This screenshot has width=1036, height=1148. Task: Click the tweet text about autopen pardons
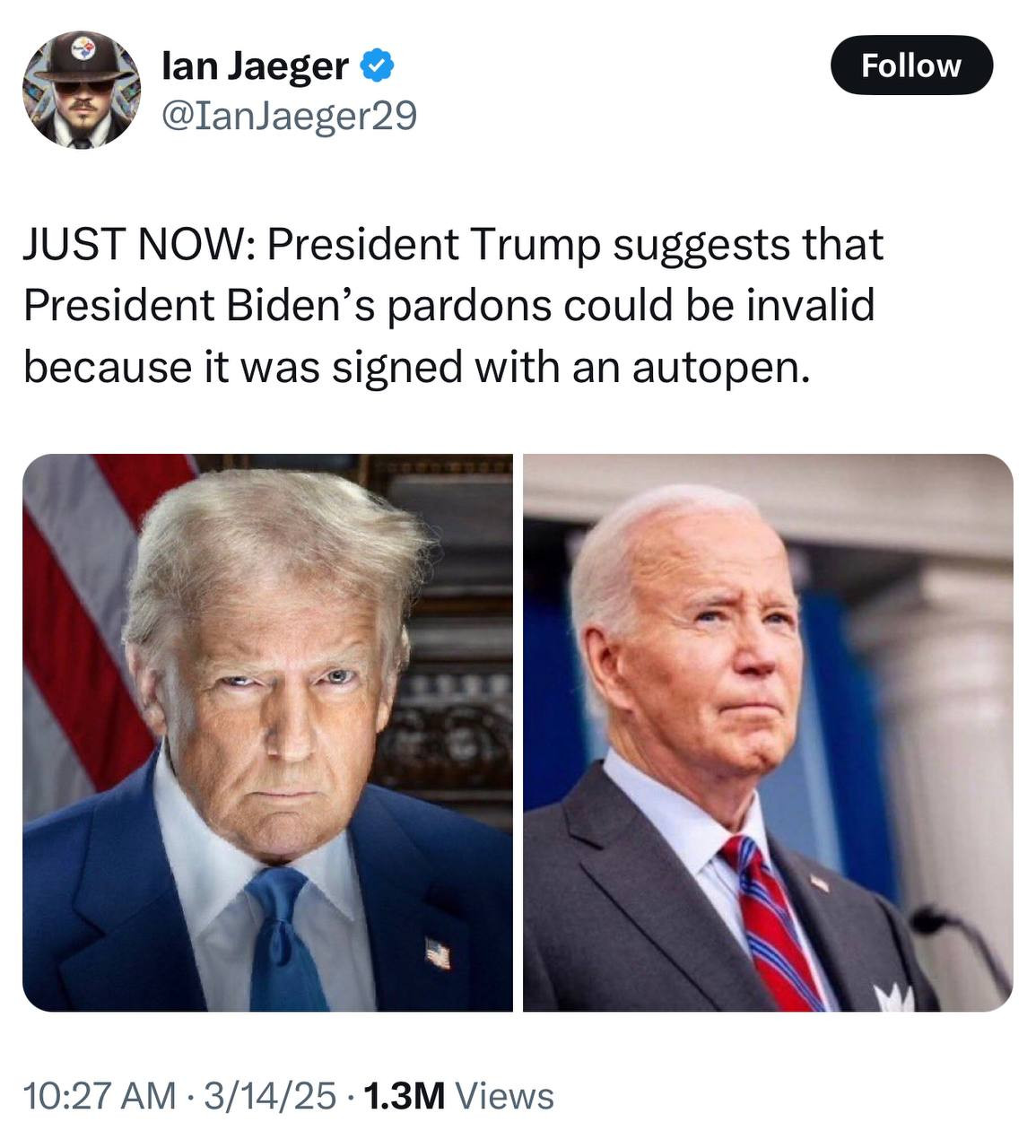[453, 306]
